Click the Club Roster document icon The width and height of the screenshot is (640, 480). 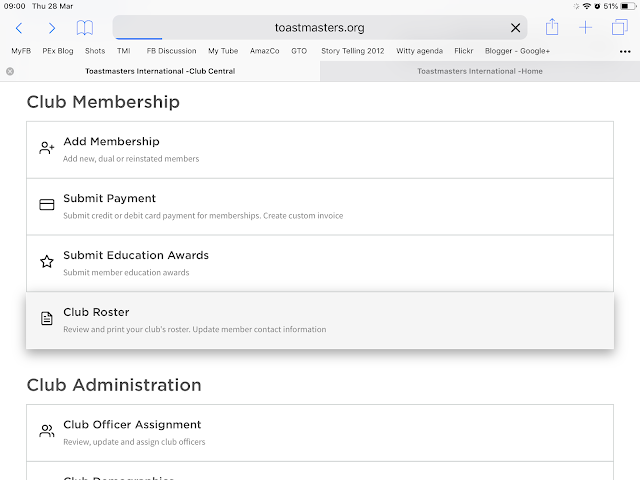coord(47,319)
